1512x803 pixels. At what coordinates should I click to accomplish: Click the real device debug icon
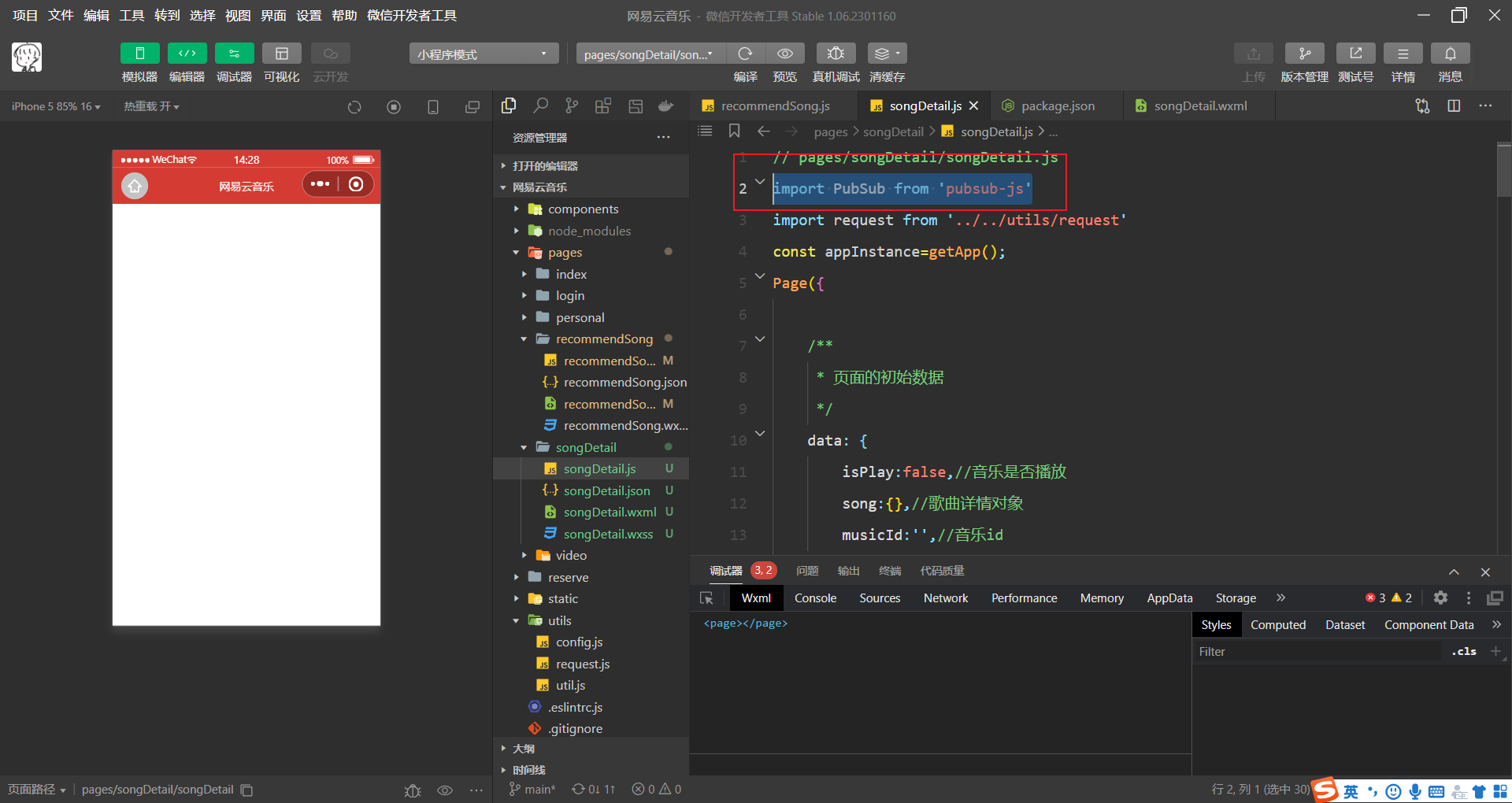pos(836,54)
